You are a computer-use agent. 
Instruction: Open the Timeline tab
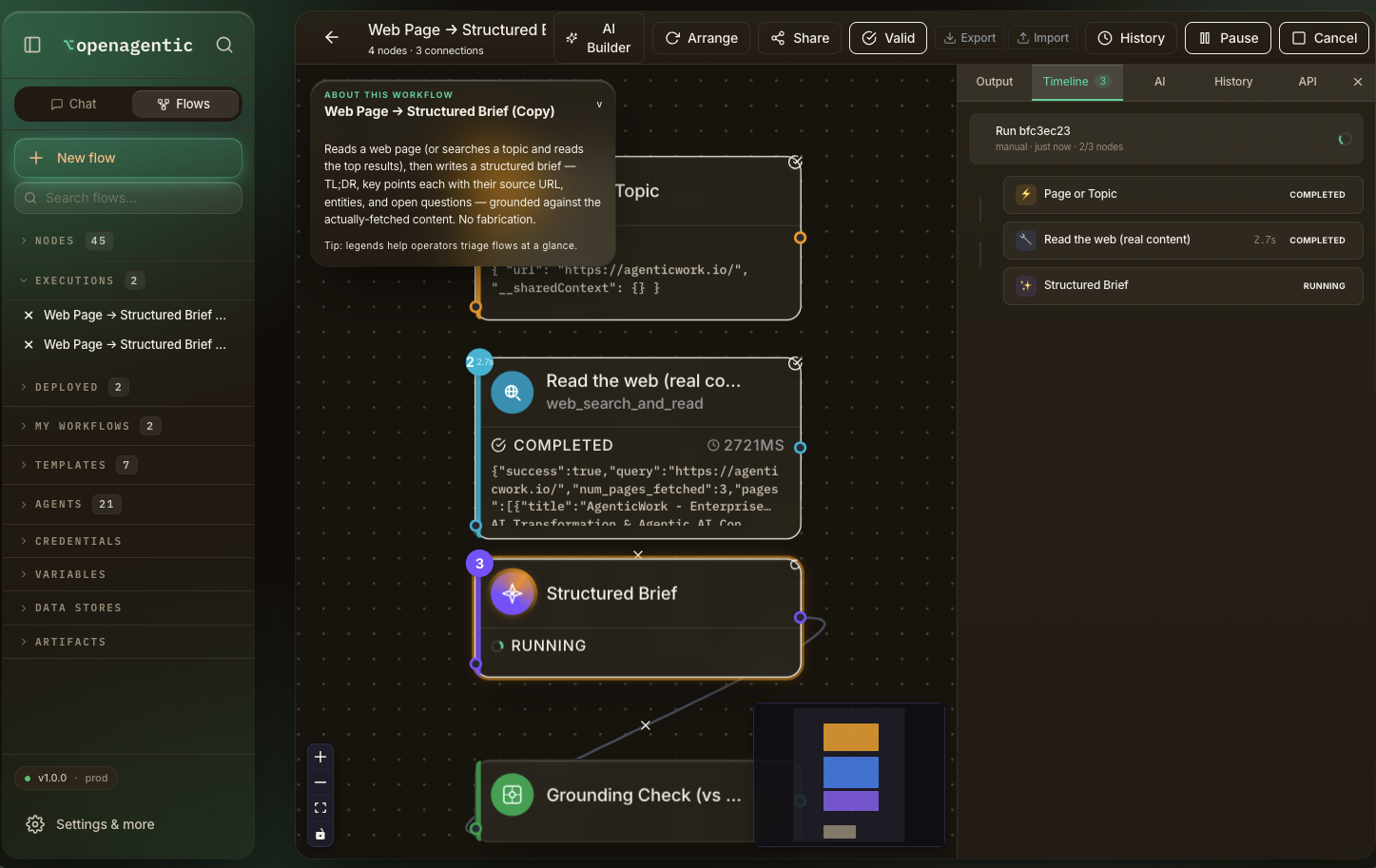1076,82
